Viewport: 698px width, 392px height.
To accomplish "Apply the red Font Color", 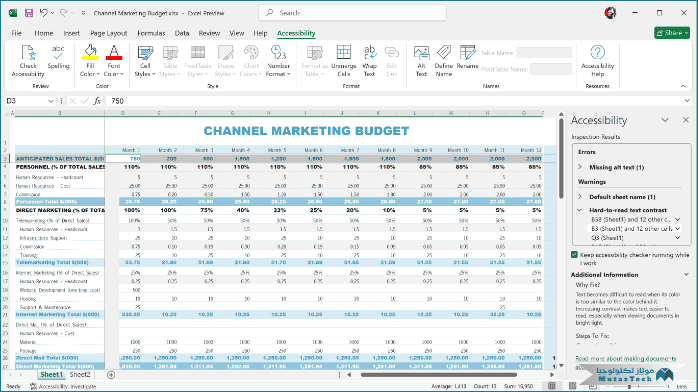I will 114,53.
